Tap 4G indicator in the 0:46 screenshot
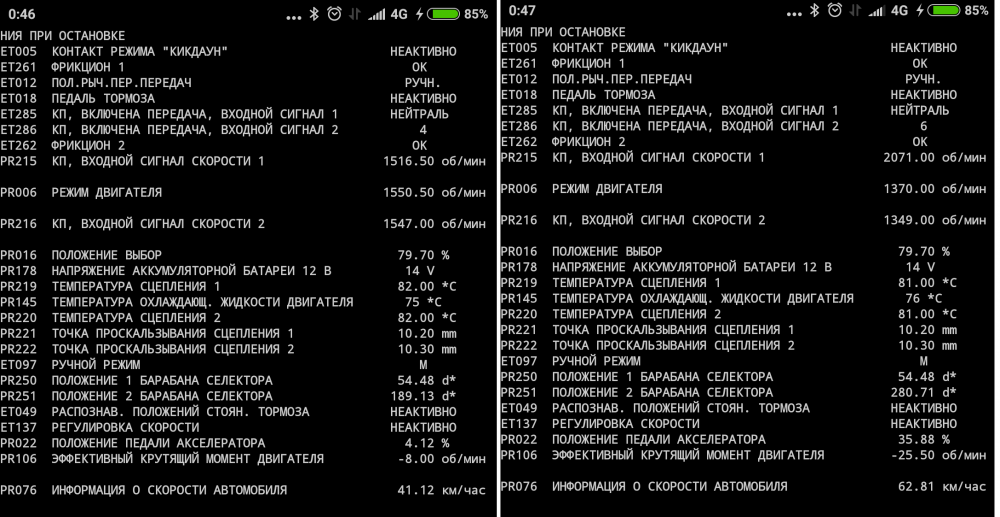Image resolution: width=1000 pixels, height=517 pixels. (x=399, y=14)
